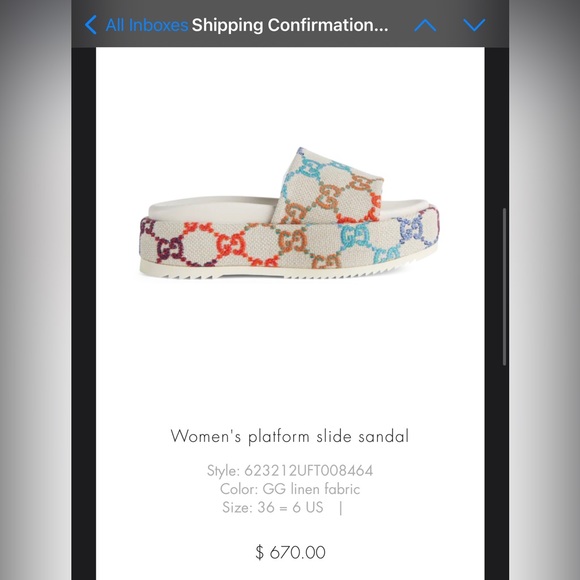Tap the back chevron arrow
Viewport: 580px width, 580px height.
[x=91, y=25]
